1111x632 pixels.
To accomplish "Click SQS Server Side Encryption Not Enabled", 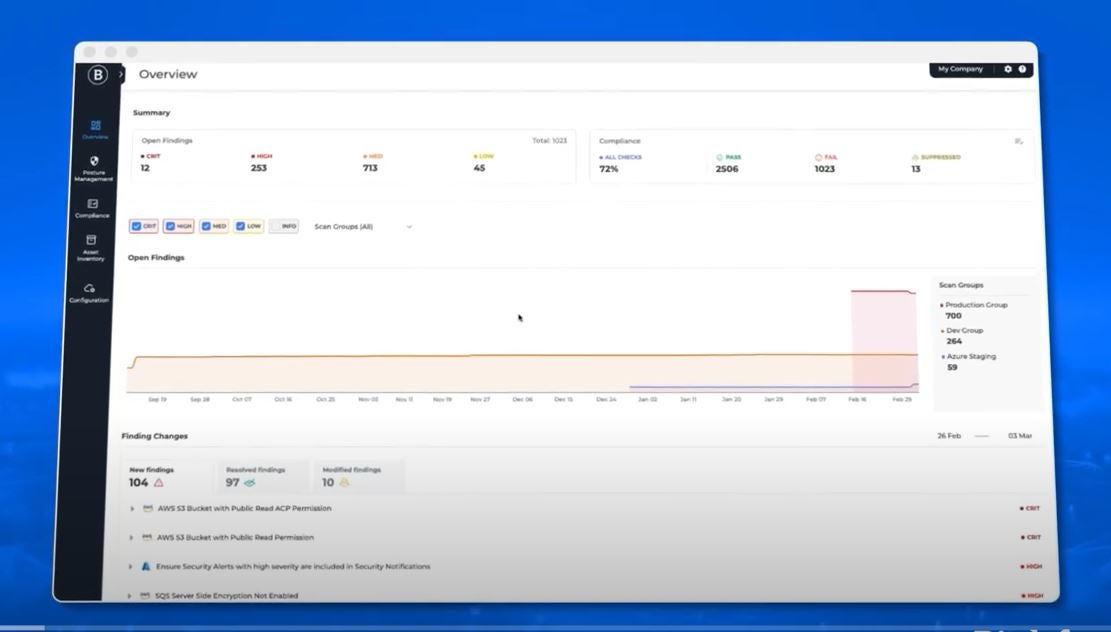I will [227, 596].
